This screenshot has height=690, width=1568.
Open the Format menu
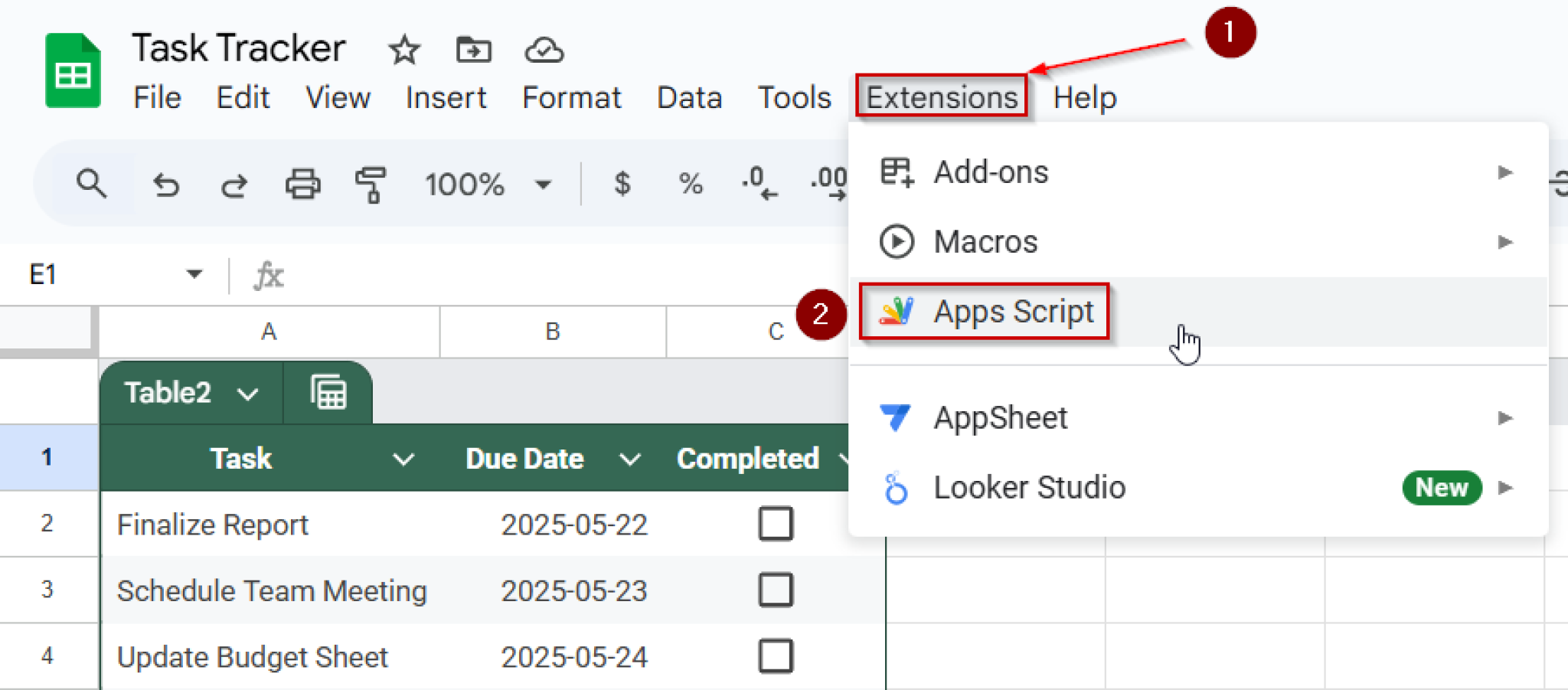click(x=571, y=97)
